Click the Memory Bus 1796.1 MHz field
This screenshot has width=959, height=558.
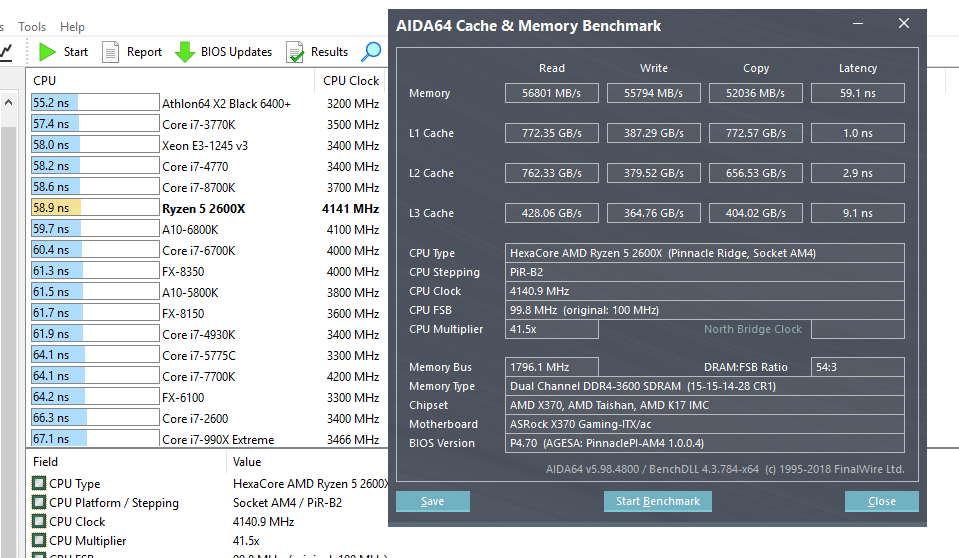pos(552,367)
